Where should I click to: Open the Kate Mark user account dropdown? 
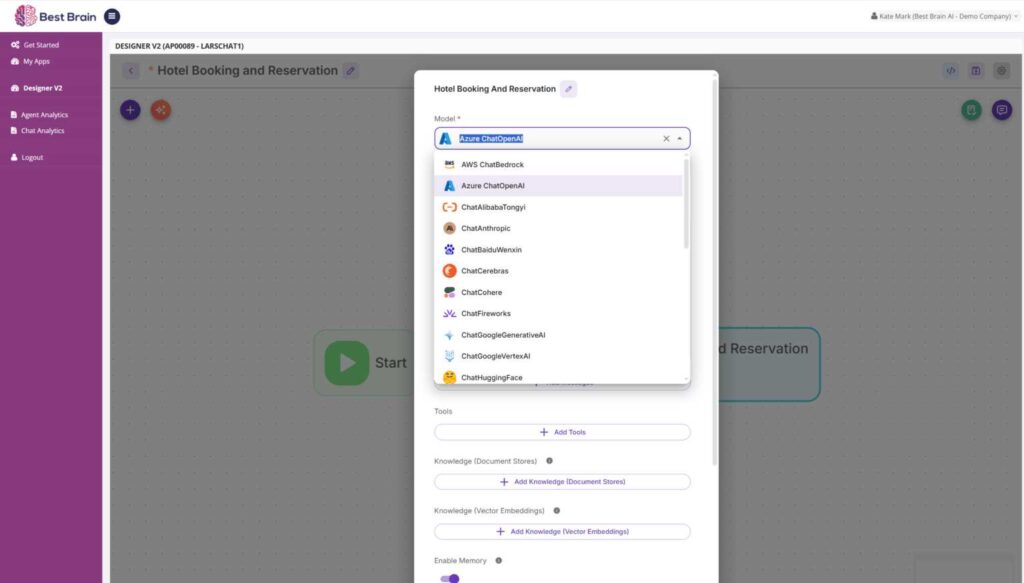(944, 16)
